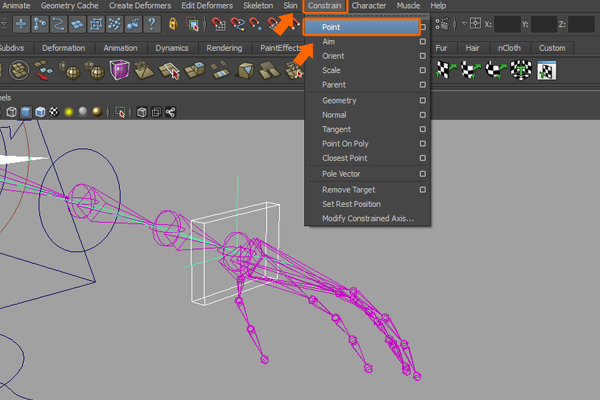Click the circled polygon plane shelf icon
The width and height of the screenshot is (600, 400).
click(x=19, y=70)
